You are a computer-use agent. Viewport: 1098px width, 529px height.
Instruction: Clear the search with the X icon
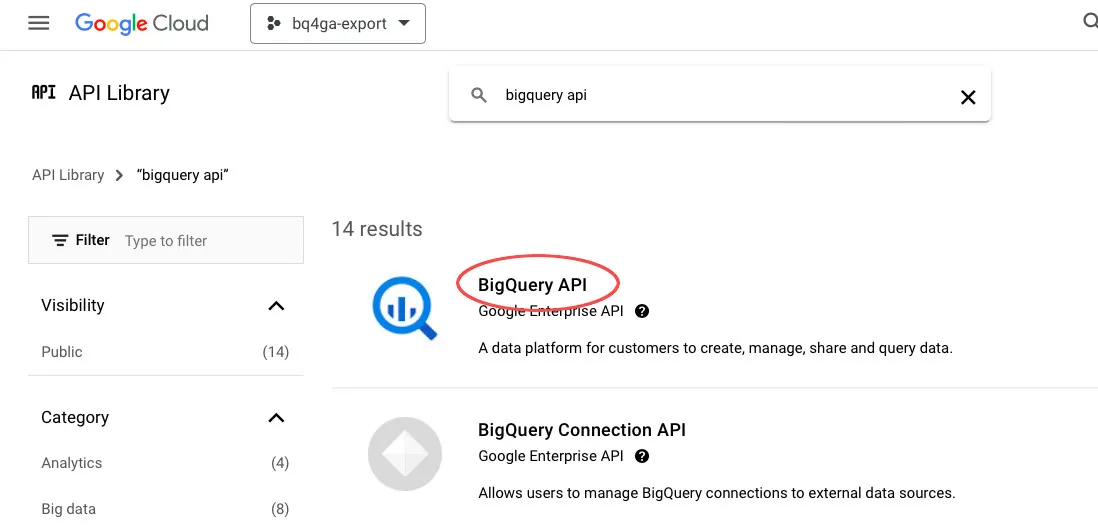[967, 96]
